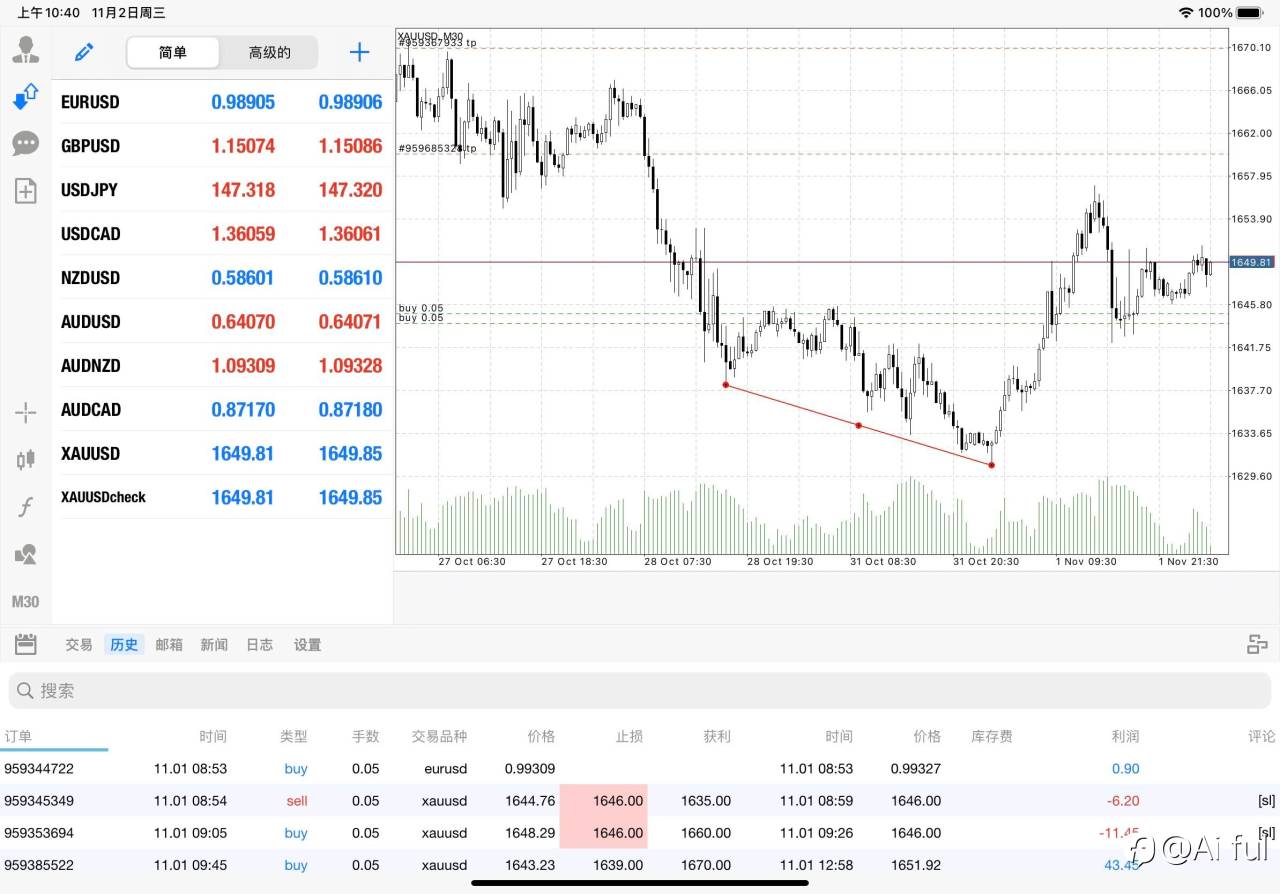
Task: Switch quotes view to 简单 mode
Action: (x=173, y=53)
